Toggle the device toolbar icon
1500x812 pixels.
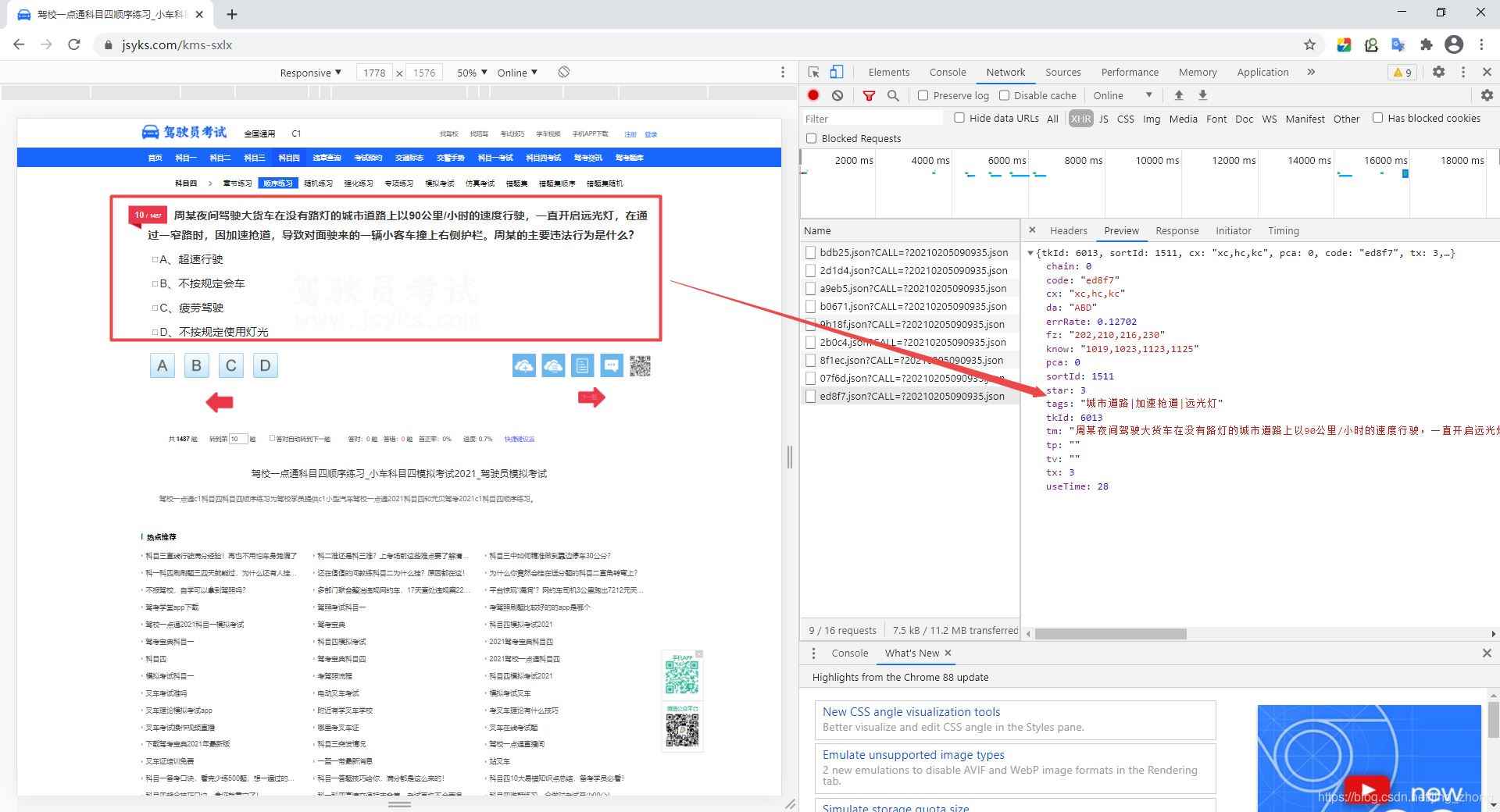point(836,72)
